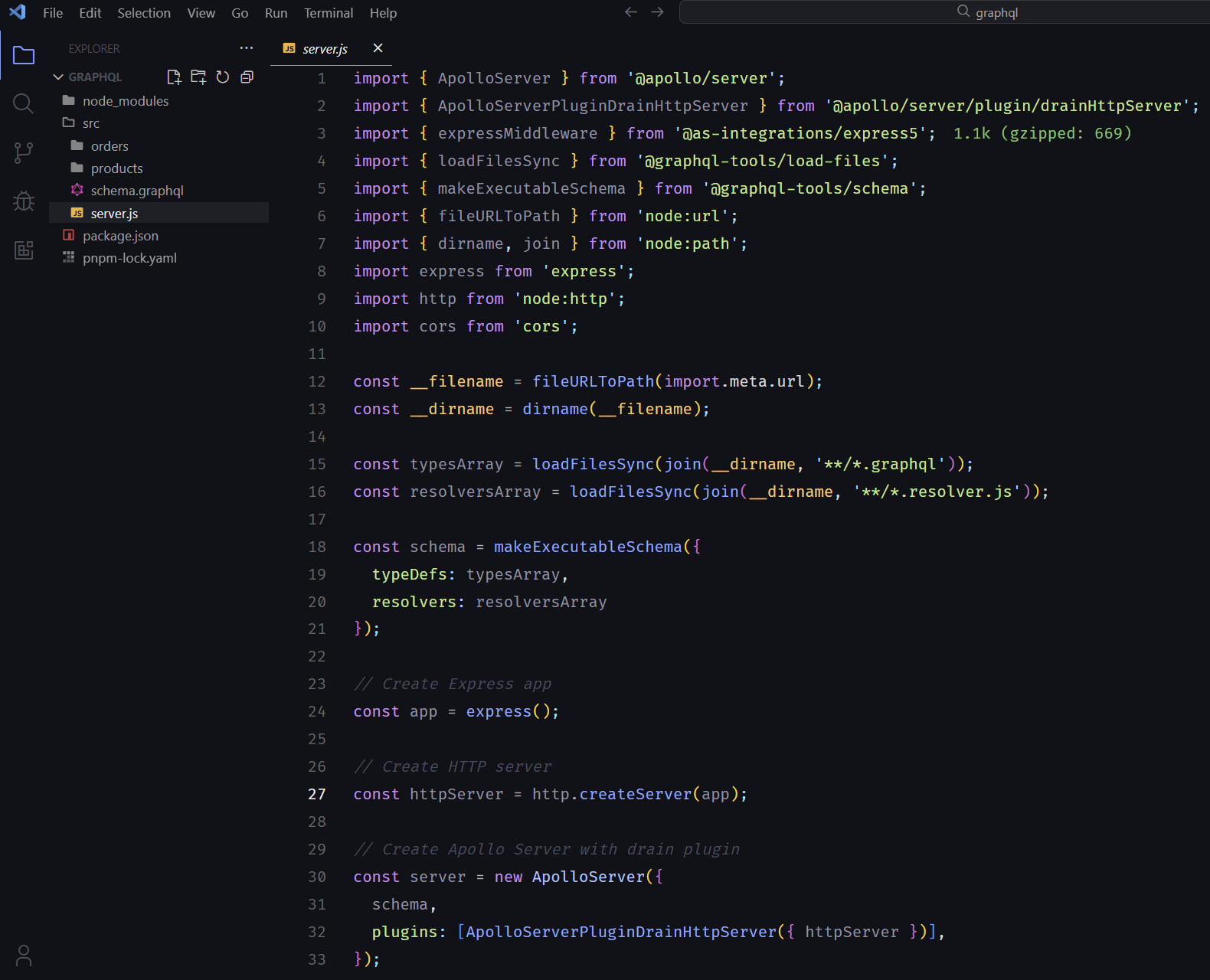Click the EXPLORER panel title
1210x980 pixels.
(94, 48)
